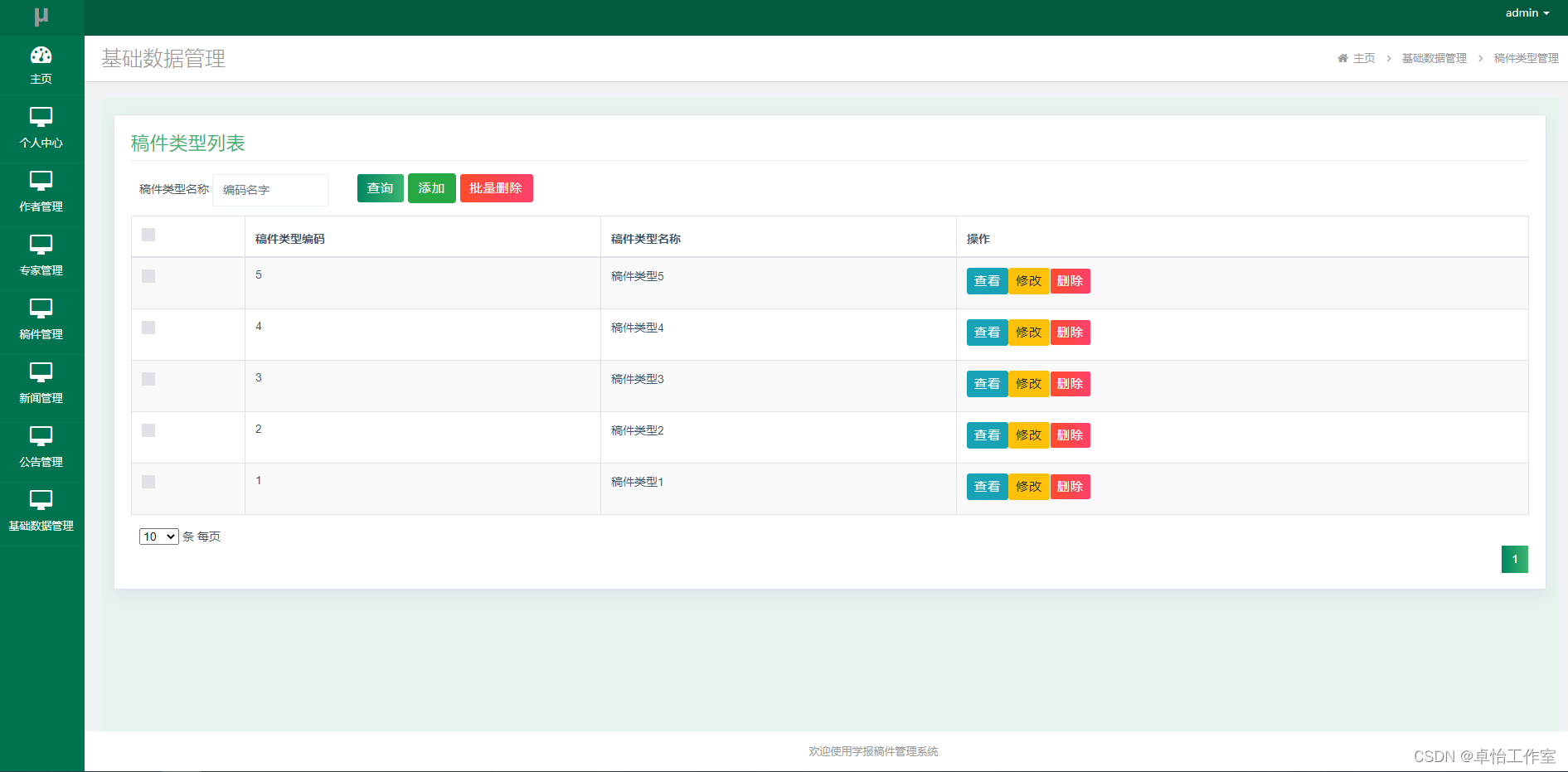Delete 稿件类型4 using 删除 button
Image resolution: width=1568 pixels, height=772 pixels.
point(1070,333)
